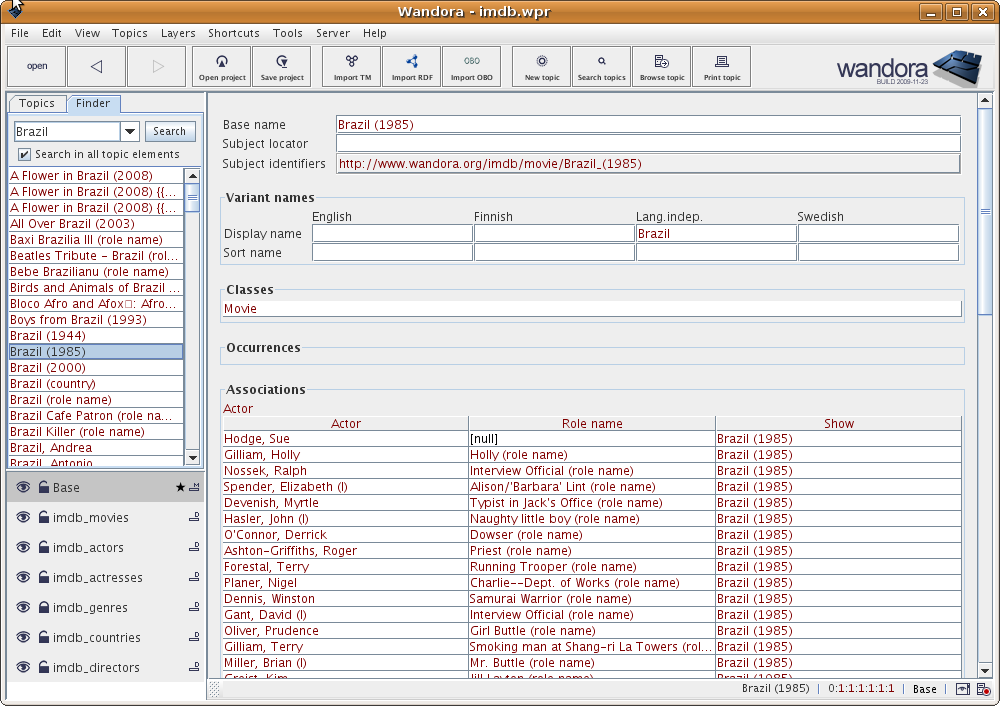The width and height of the screenshot is (1000, 706).
Task: Click the Import RDF icon
Action: pos(411,66)
